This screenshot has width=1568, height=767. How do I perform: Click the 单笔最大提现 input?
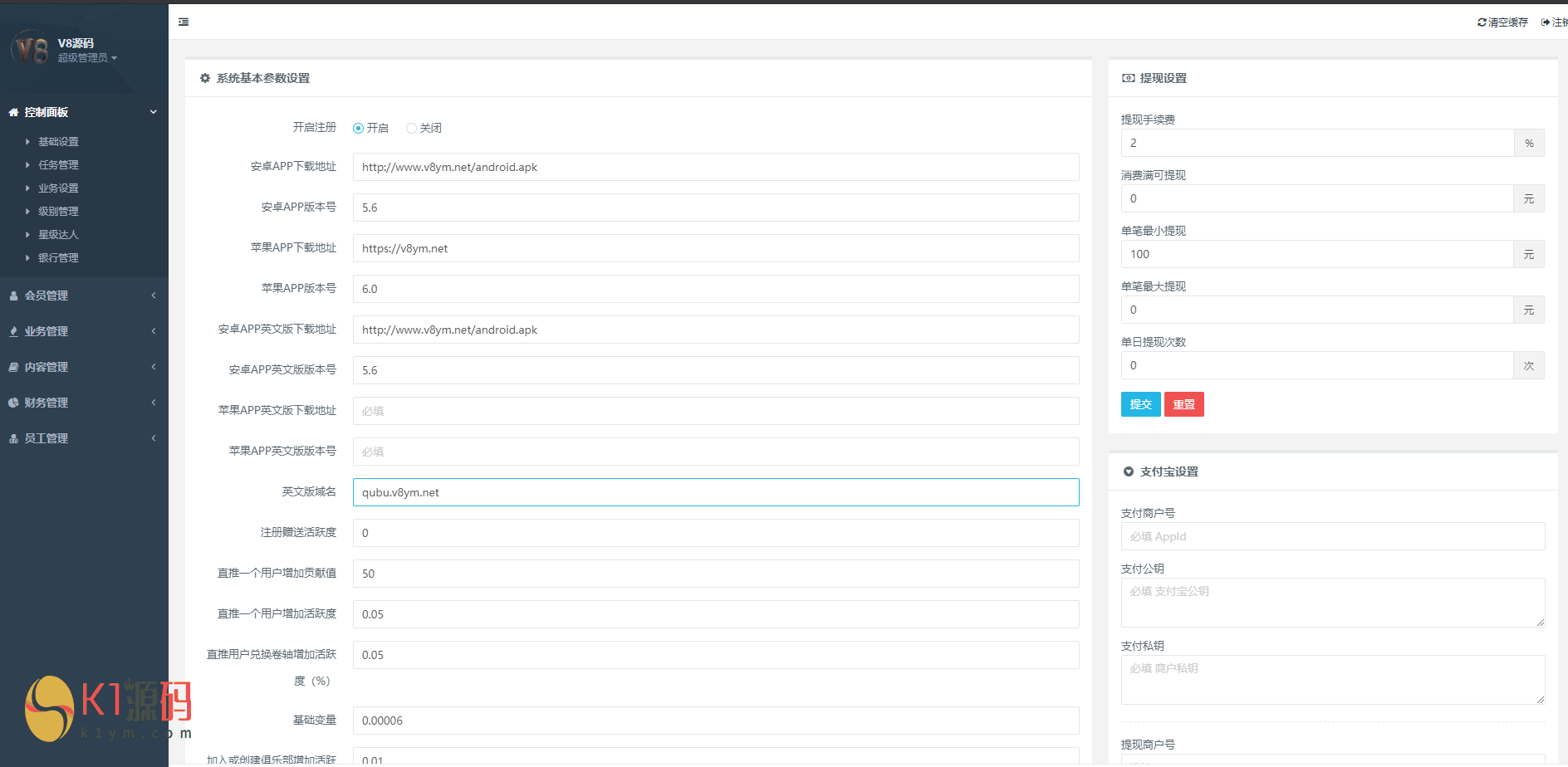[x=1317, y=310]
